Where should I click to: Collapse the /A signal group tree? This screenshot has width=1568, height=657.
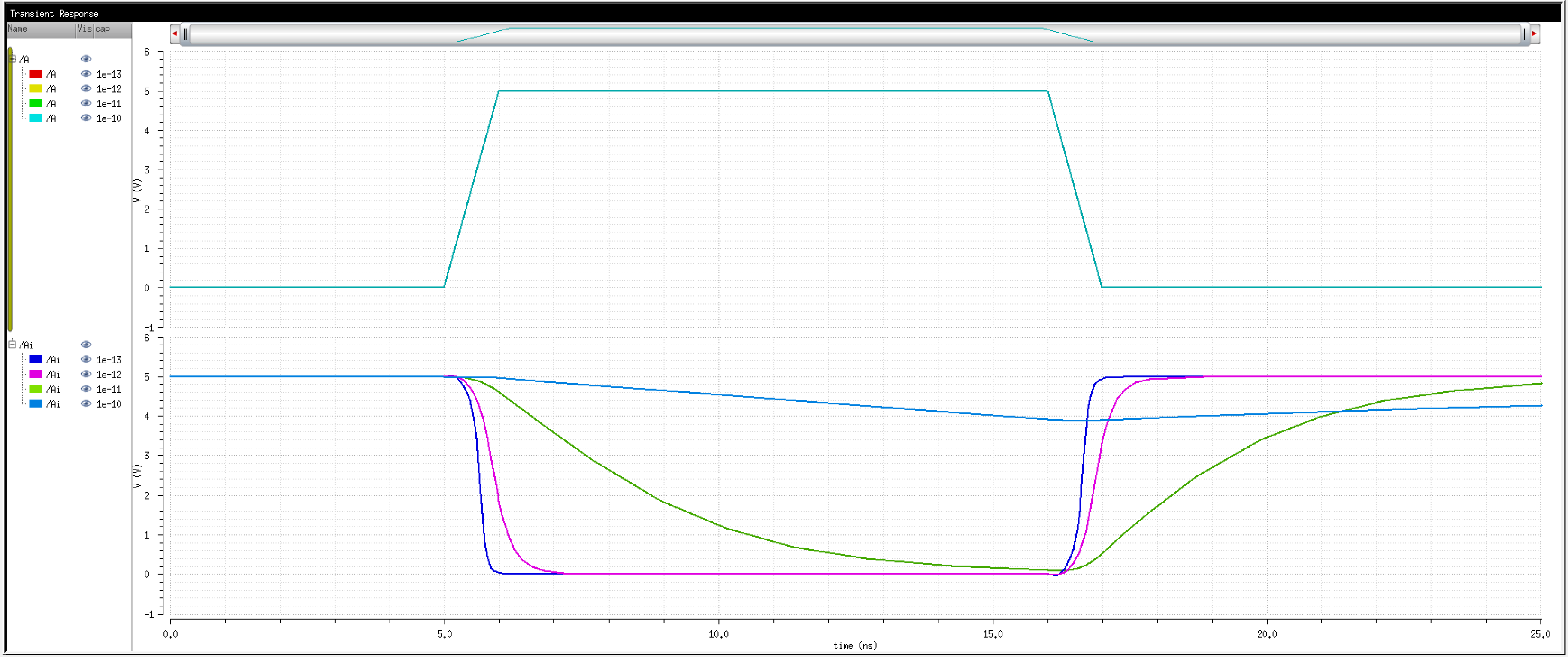click(x=12, y=59)
